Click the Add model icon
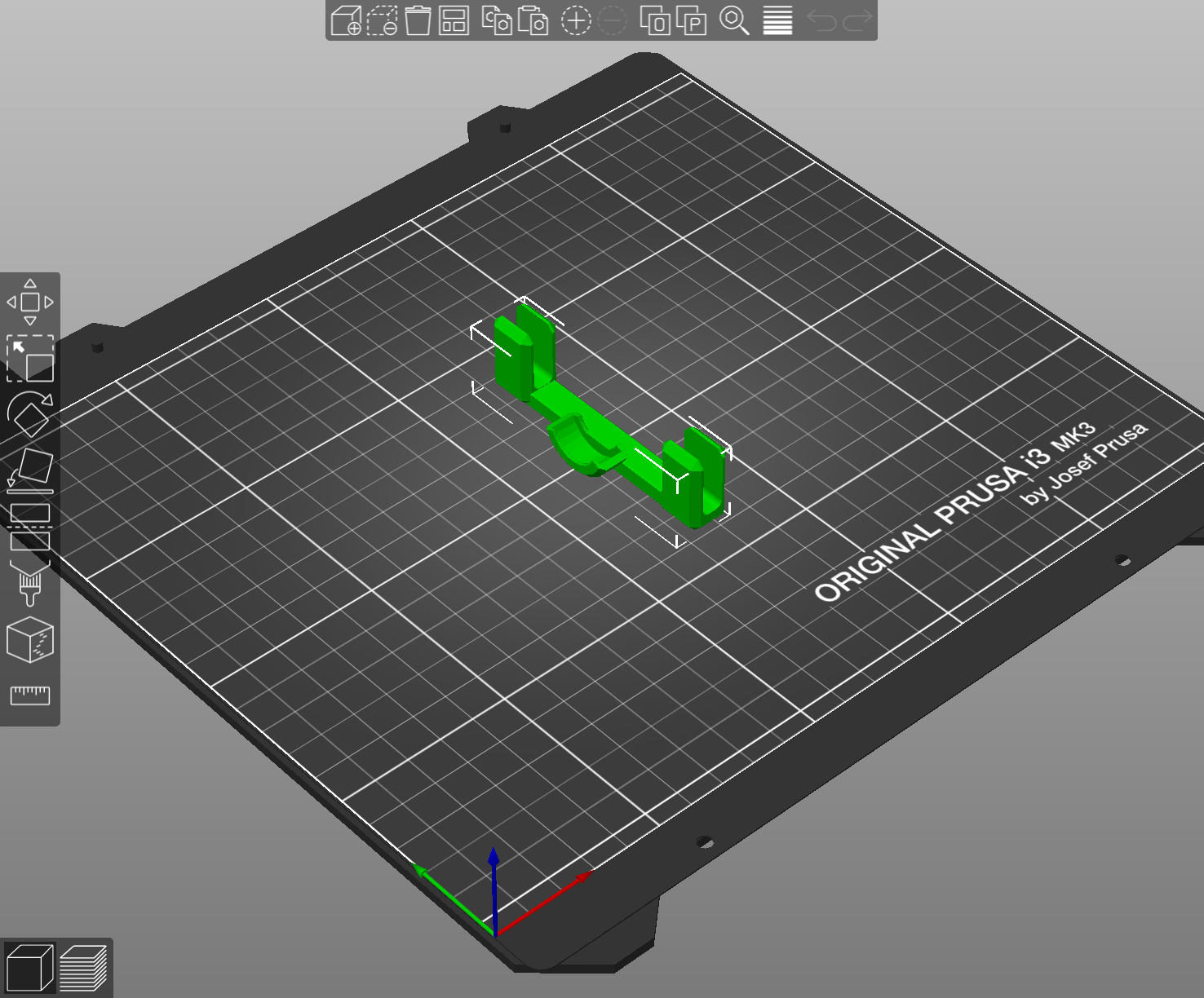1204x998 pixels. click(346, 20)
